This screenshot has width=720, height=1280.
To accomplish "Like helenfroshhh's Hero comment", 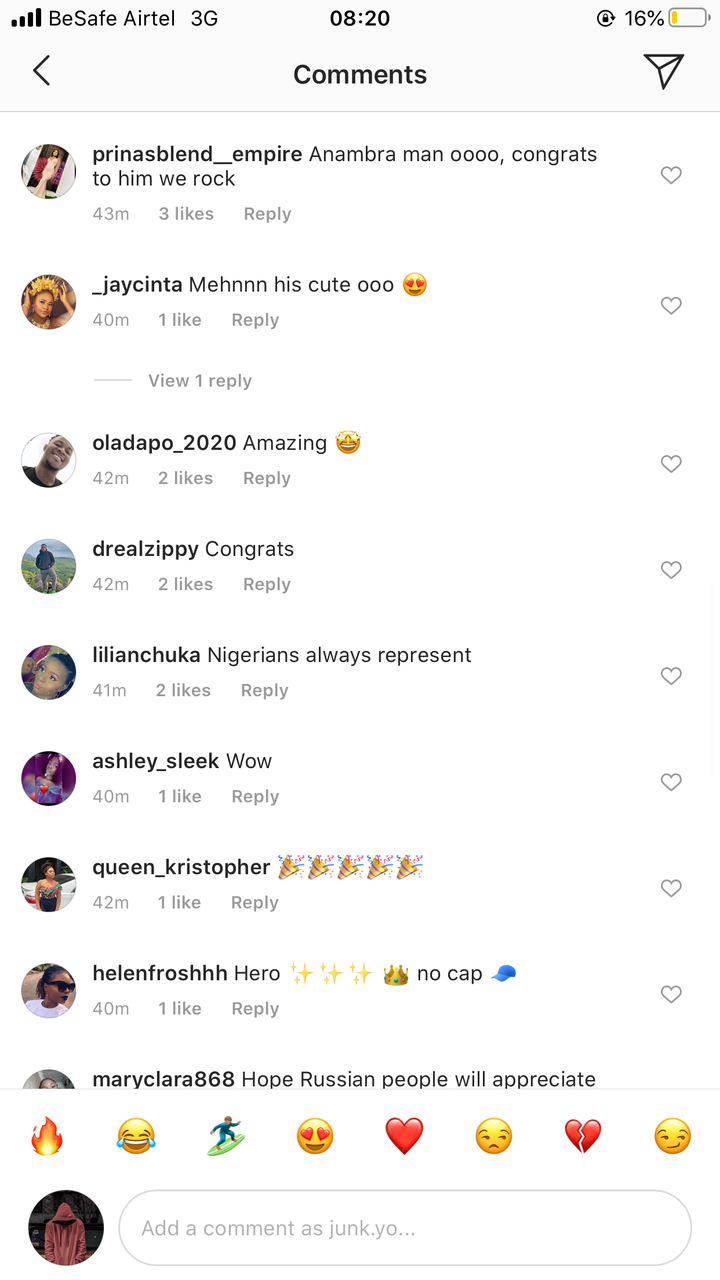I will 671,994.
